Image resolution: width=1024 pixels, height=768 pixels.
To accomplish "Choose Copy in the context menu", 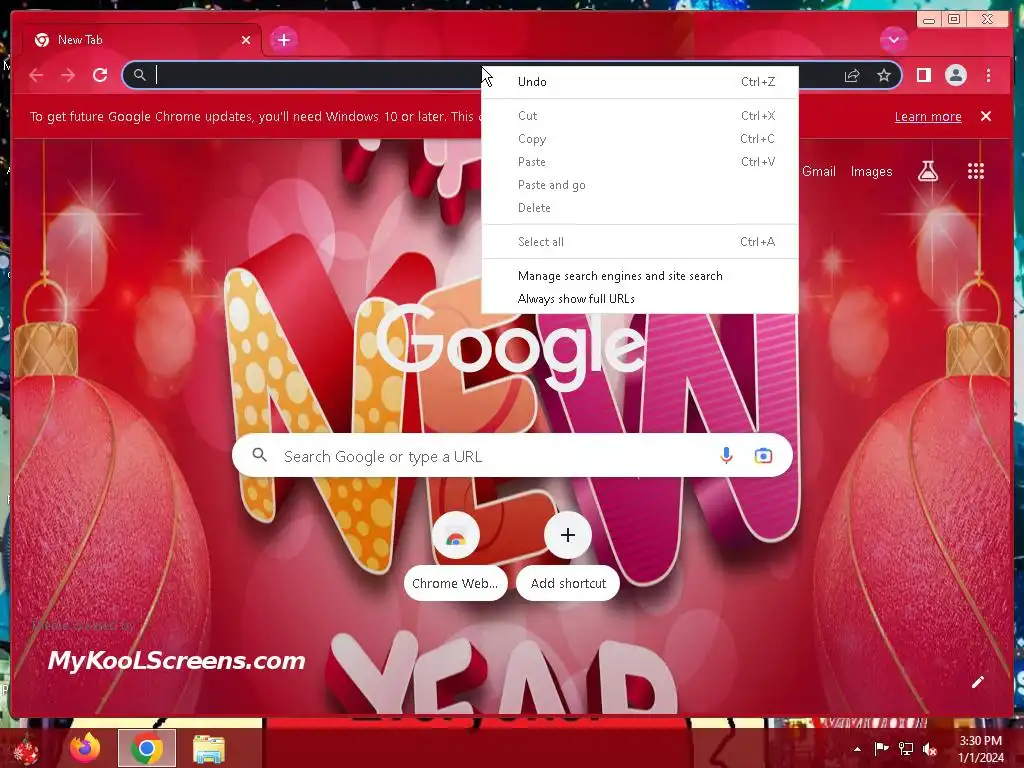I will coord(640,138).
